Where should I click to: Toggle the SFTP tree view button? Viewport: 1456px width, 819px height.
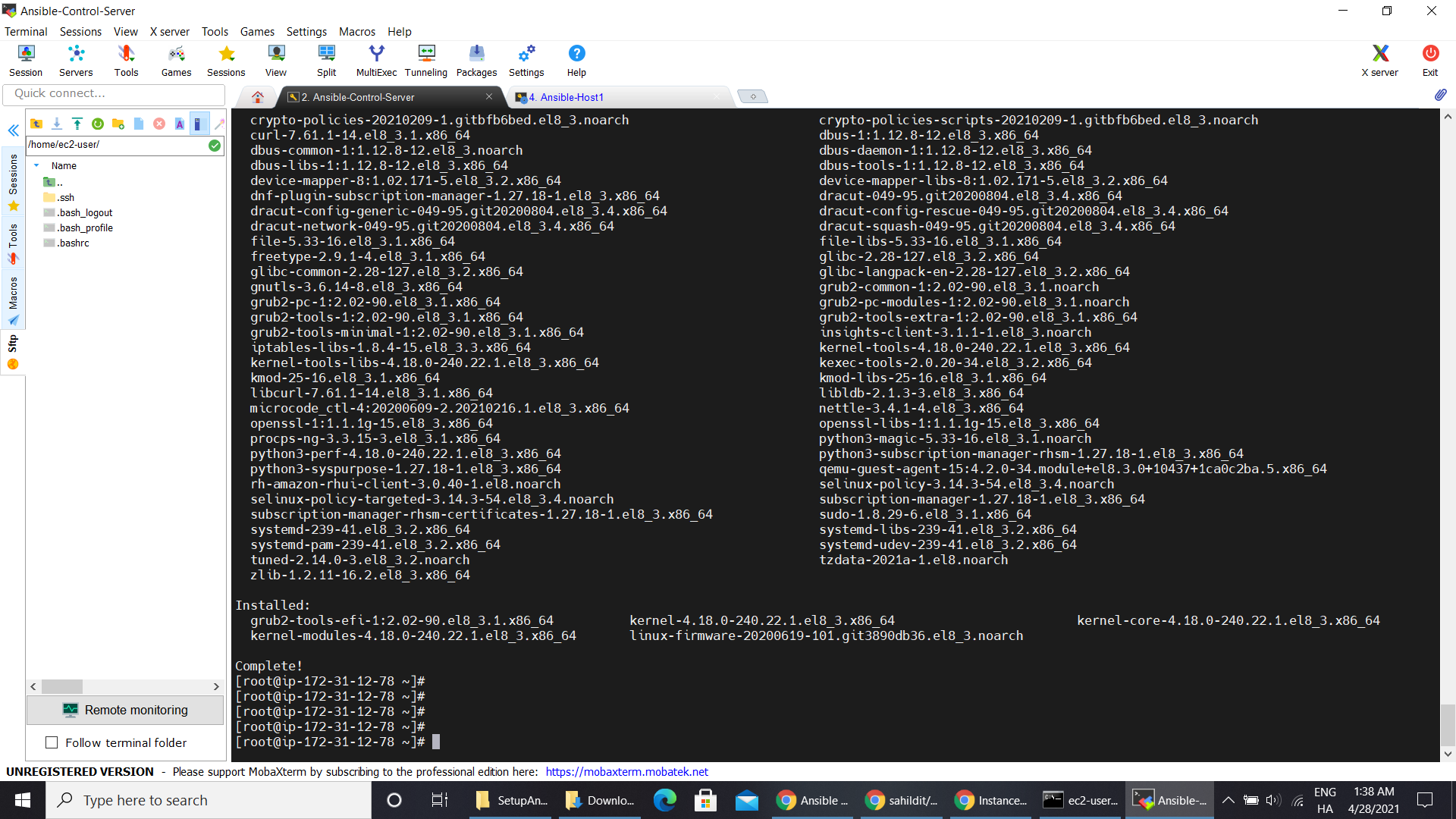coord(199,124)
